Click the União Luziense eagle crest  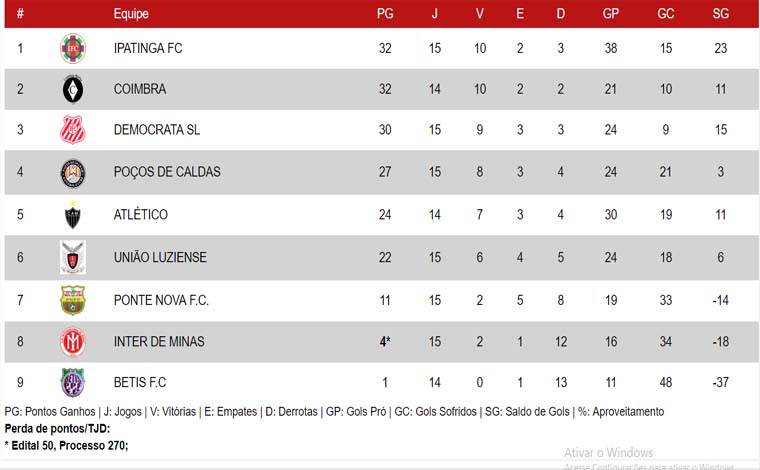pos(73,257)
